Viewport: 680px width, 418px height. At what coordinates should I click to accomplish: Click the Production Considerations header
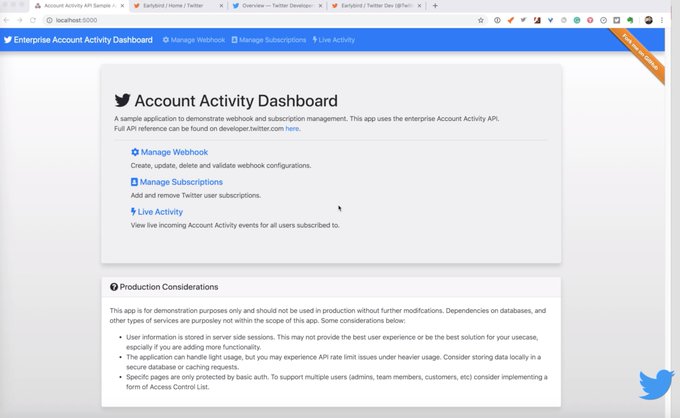[x=331, y=287]
